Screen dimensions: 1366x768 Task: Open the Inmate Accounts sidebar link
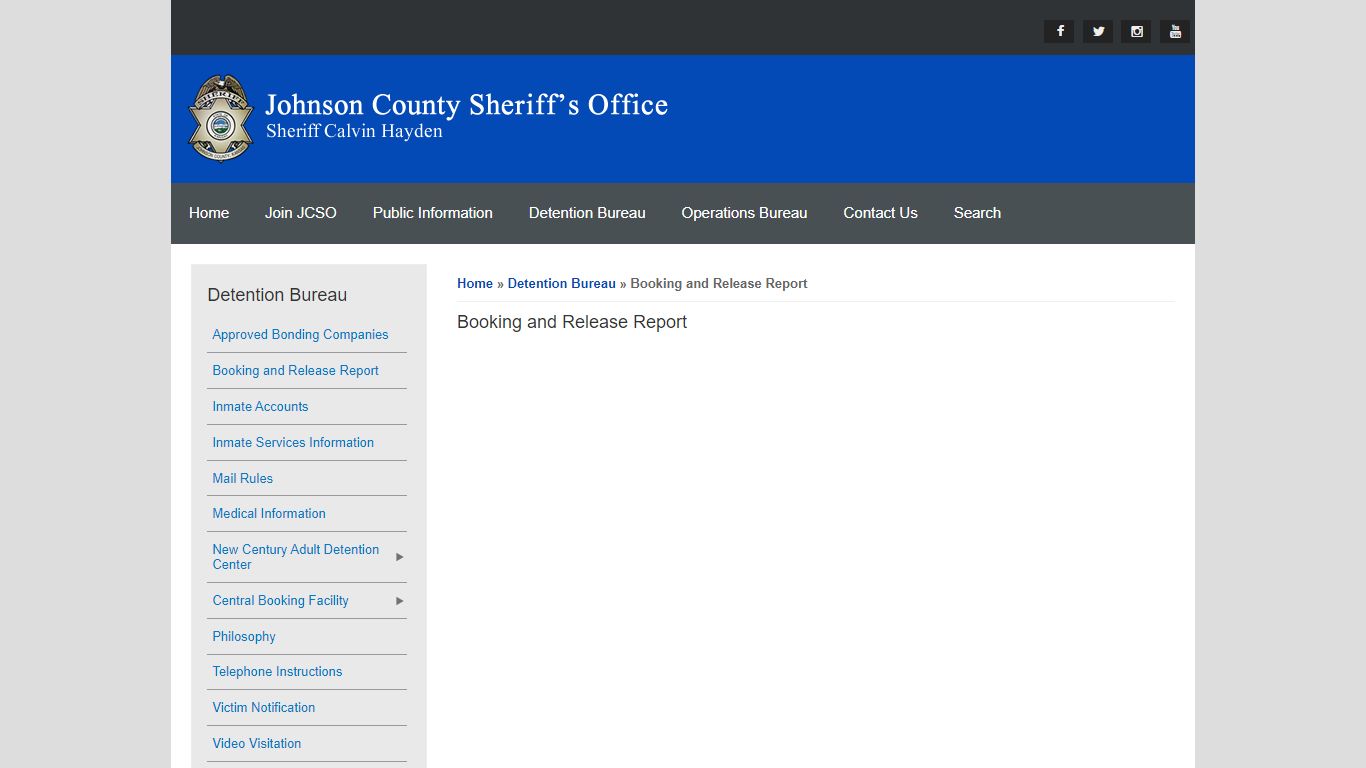(260, 407)
